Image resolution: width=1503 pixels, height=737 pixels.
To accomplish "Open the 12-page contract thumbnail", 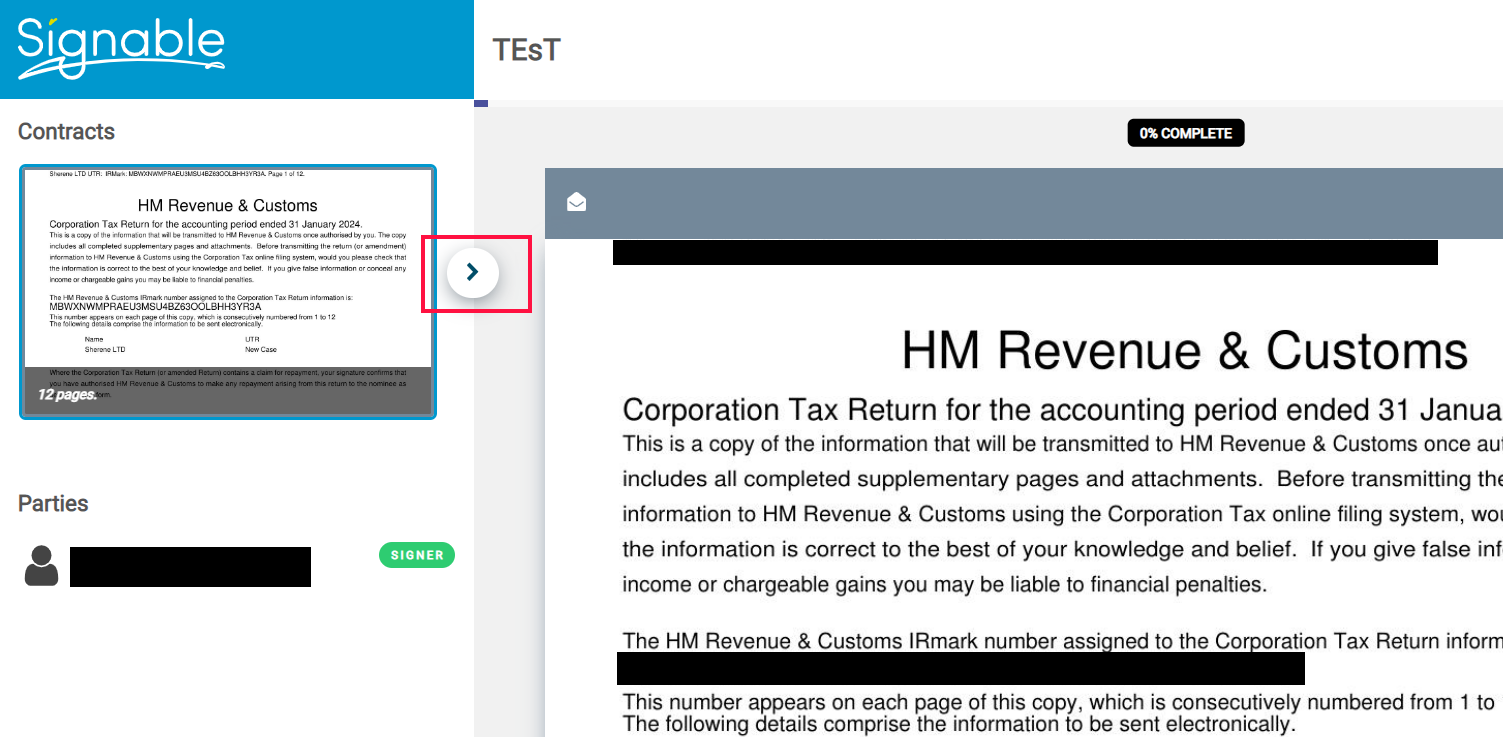I will (228, 291).
